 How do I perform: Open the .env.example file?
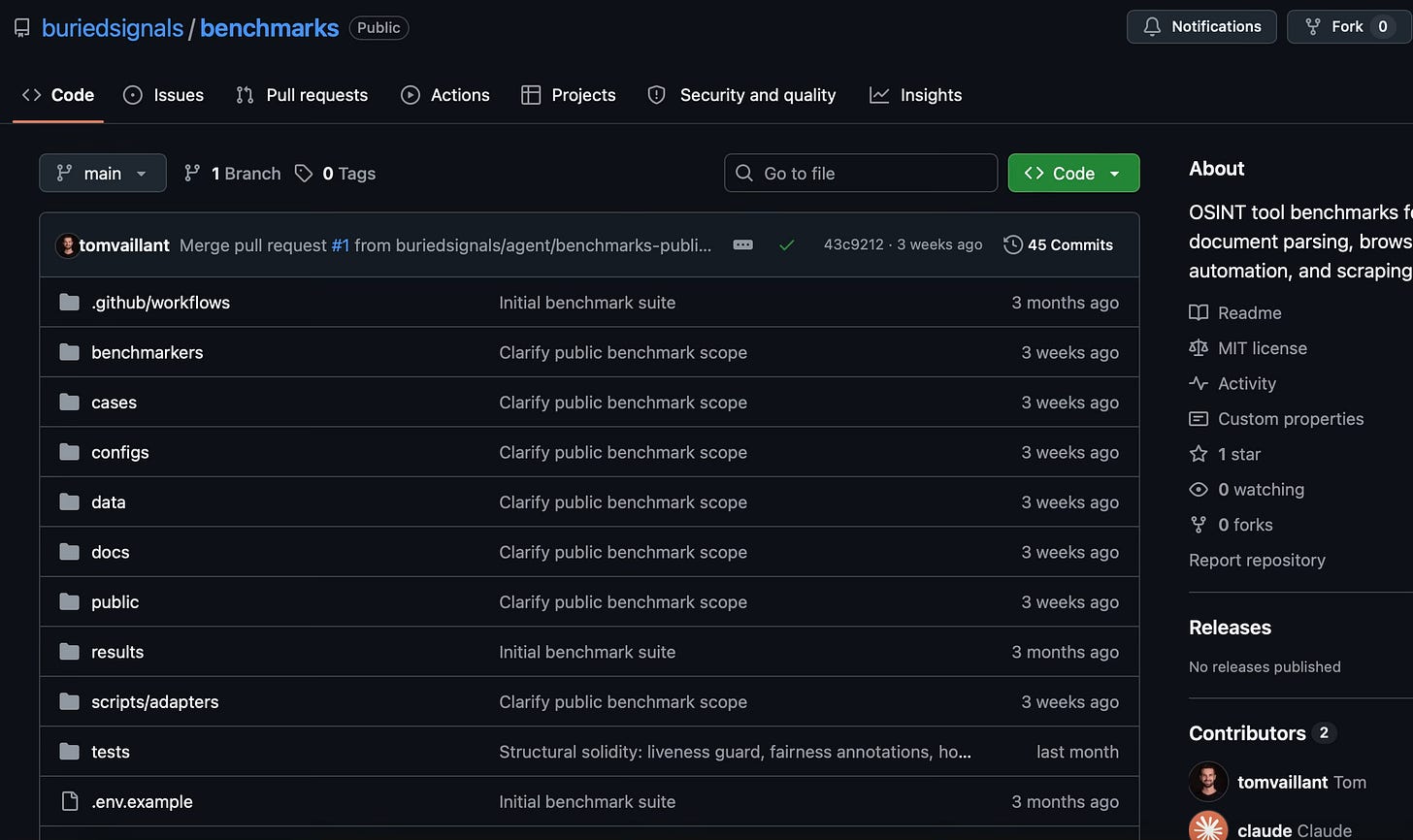click(x=142, y=802)
